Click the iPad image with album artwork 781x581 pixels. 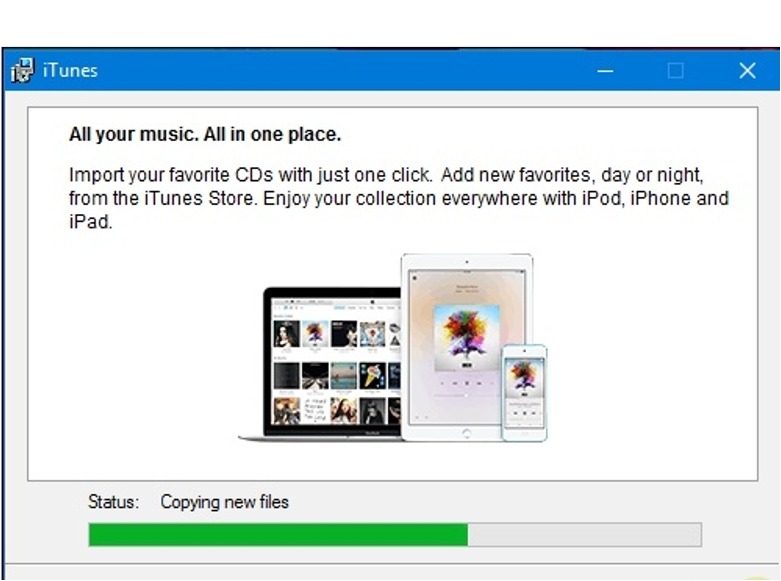click(467, 347)
